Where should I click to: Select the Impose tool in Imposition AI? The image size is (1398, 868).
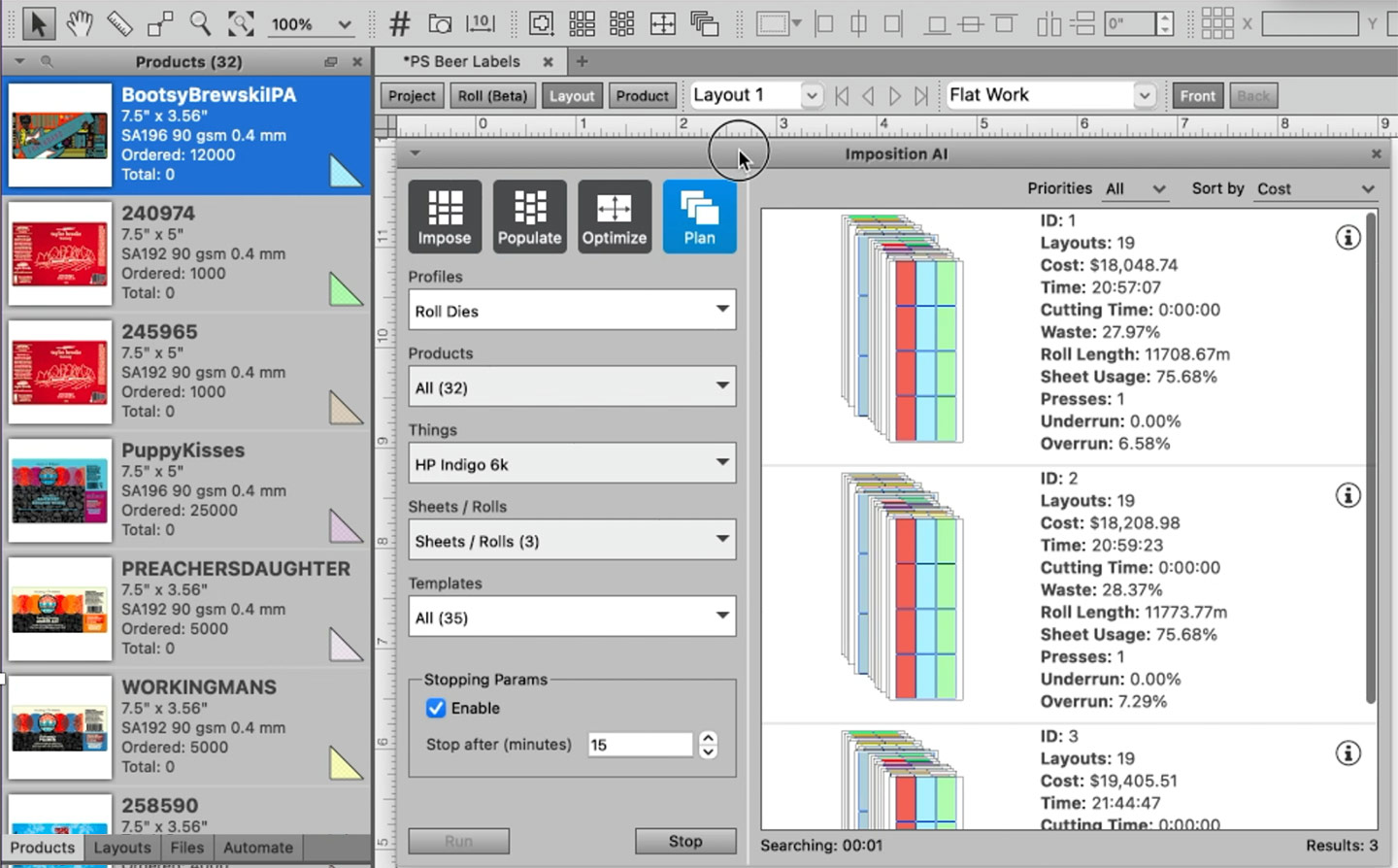(x=445, y=216)
